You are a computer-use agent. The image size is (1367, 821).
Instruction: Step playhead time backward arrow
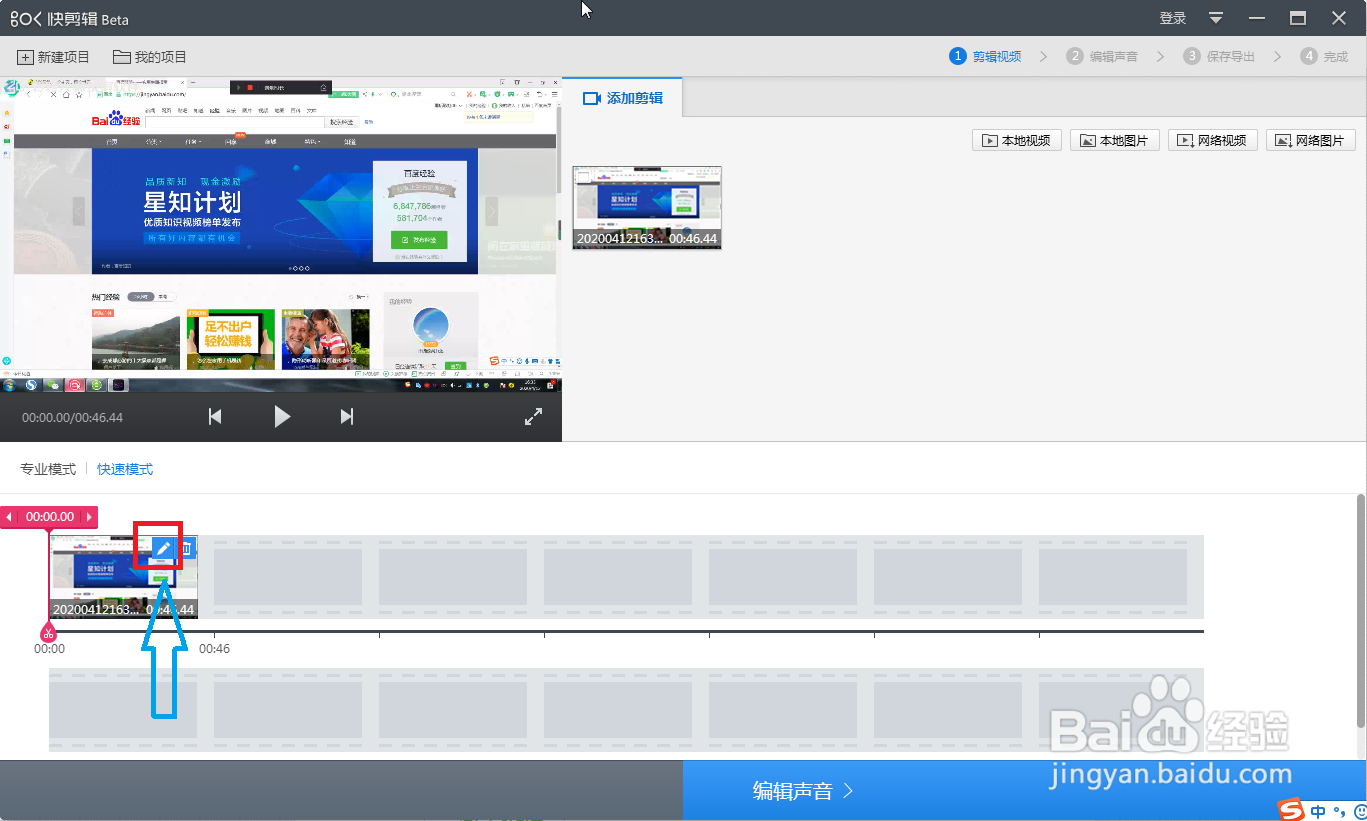point(9,517)
